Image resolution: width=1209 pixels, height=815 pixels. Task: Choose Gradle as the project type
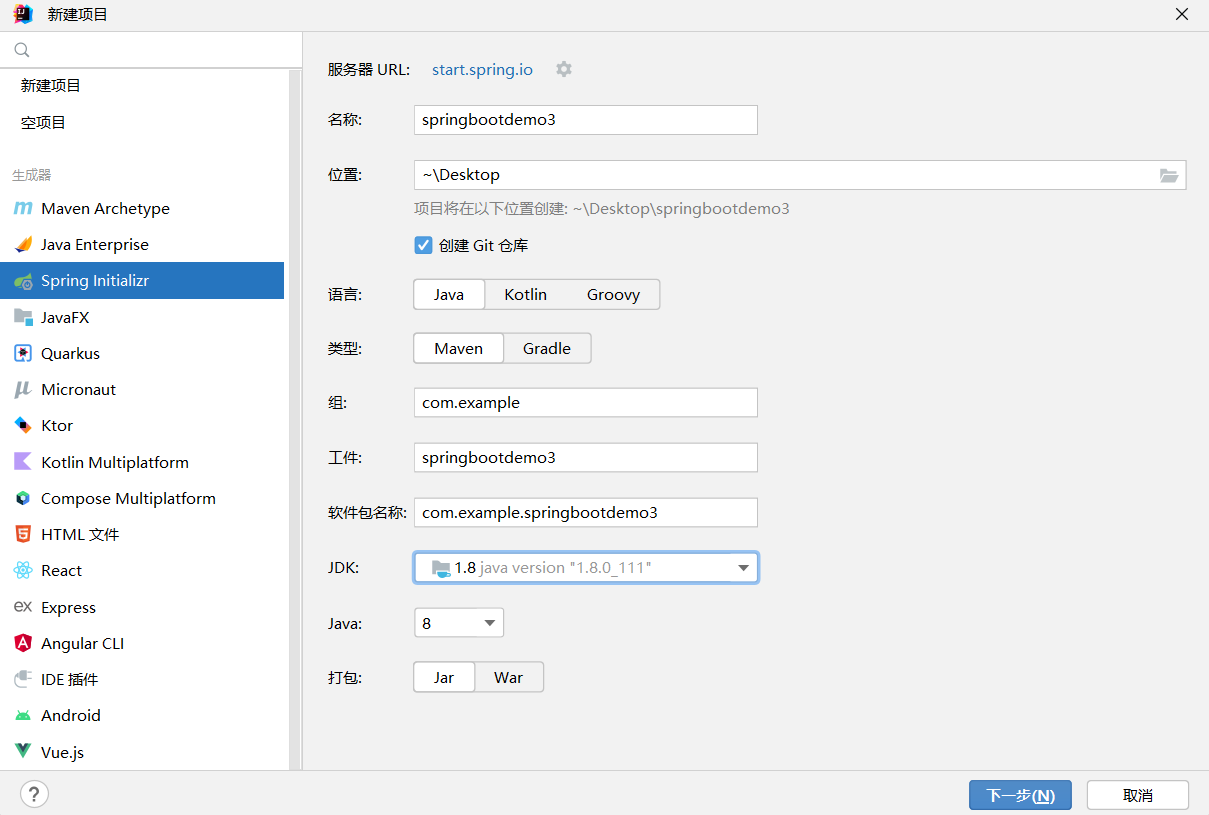pyautogui.click(x=546, y=348)
